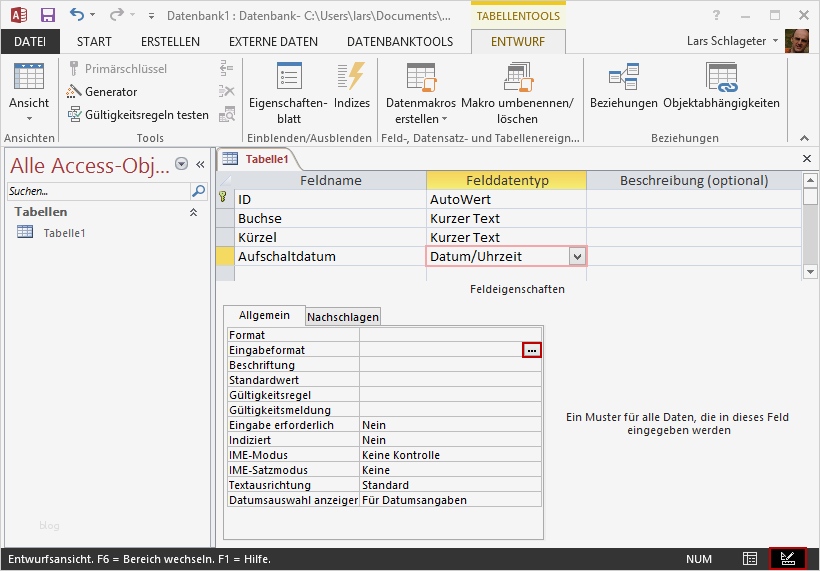The image size is (820, 571).
Task: Open Quick Access toolbar customize dropdown
Action: (x=151, y=16)
